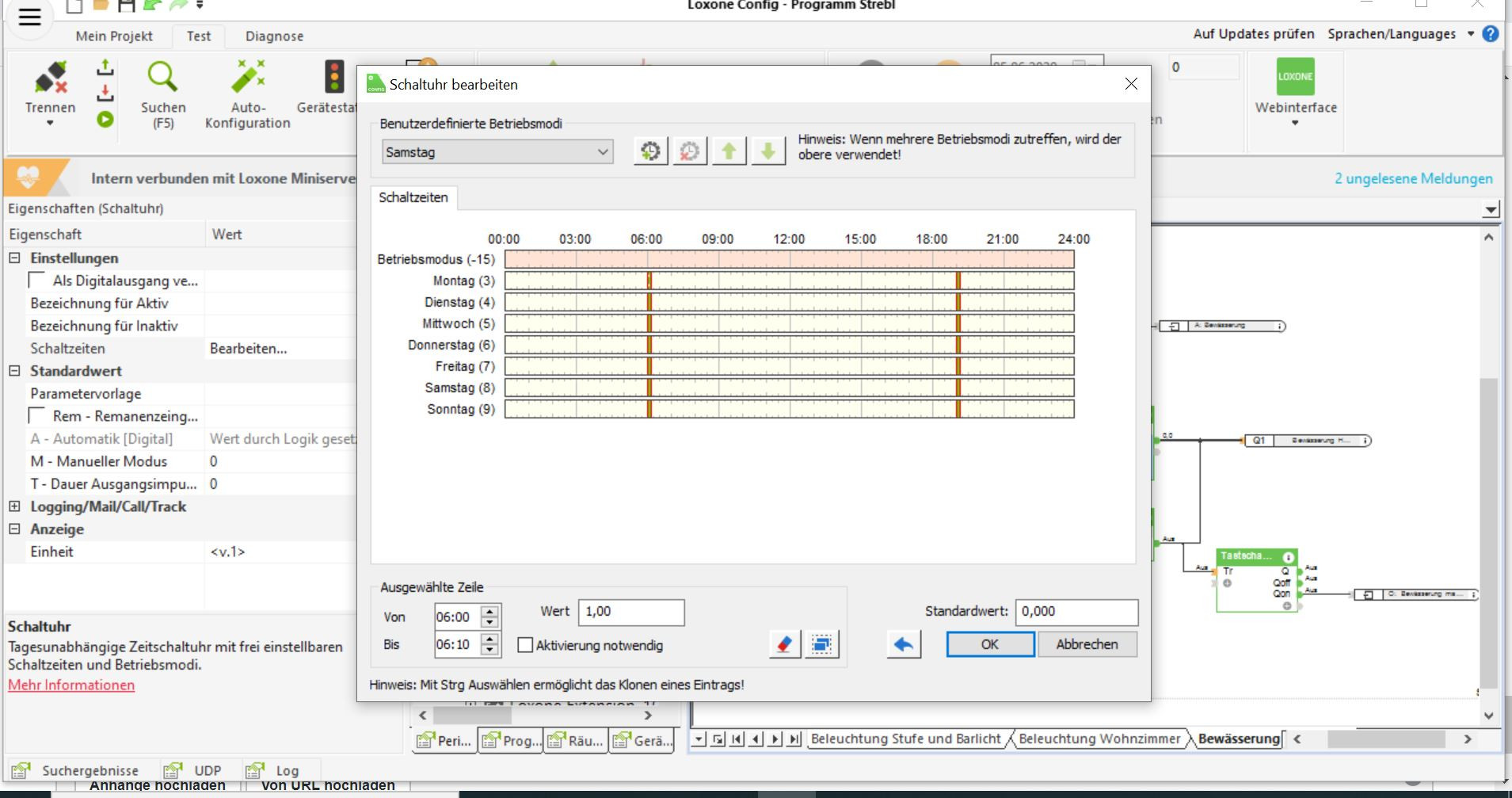The width and height of the screenshot is (1512, 798).
Task: Move Betriebsmodus down with green arrow
Action: click(767, 151)
